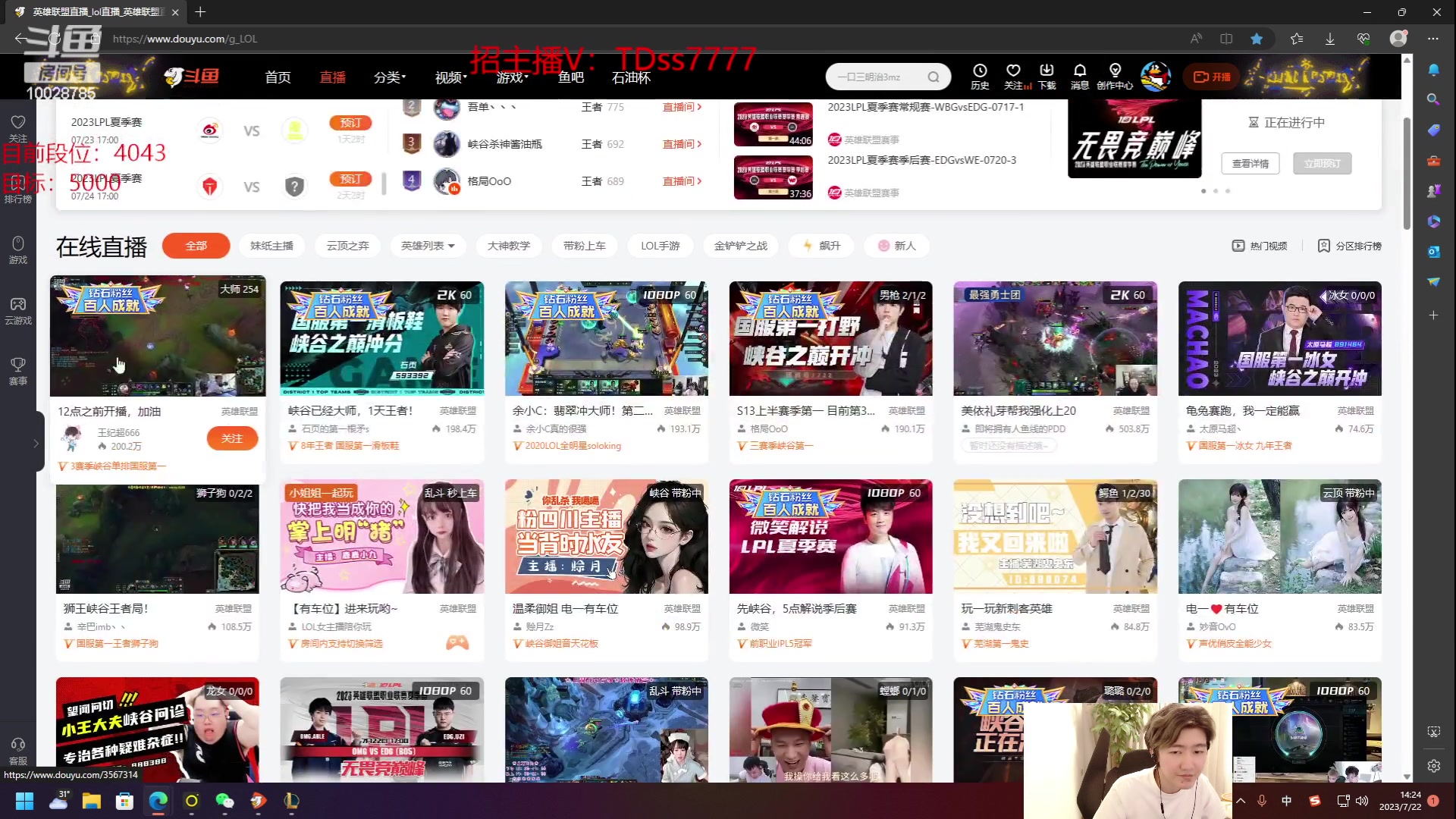
Task: Open a new browser tab
Action: pyautogui.click(x=200, y=12)
